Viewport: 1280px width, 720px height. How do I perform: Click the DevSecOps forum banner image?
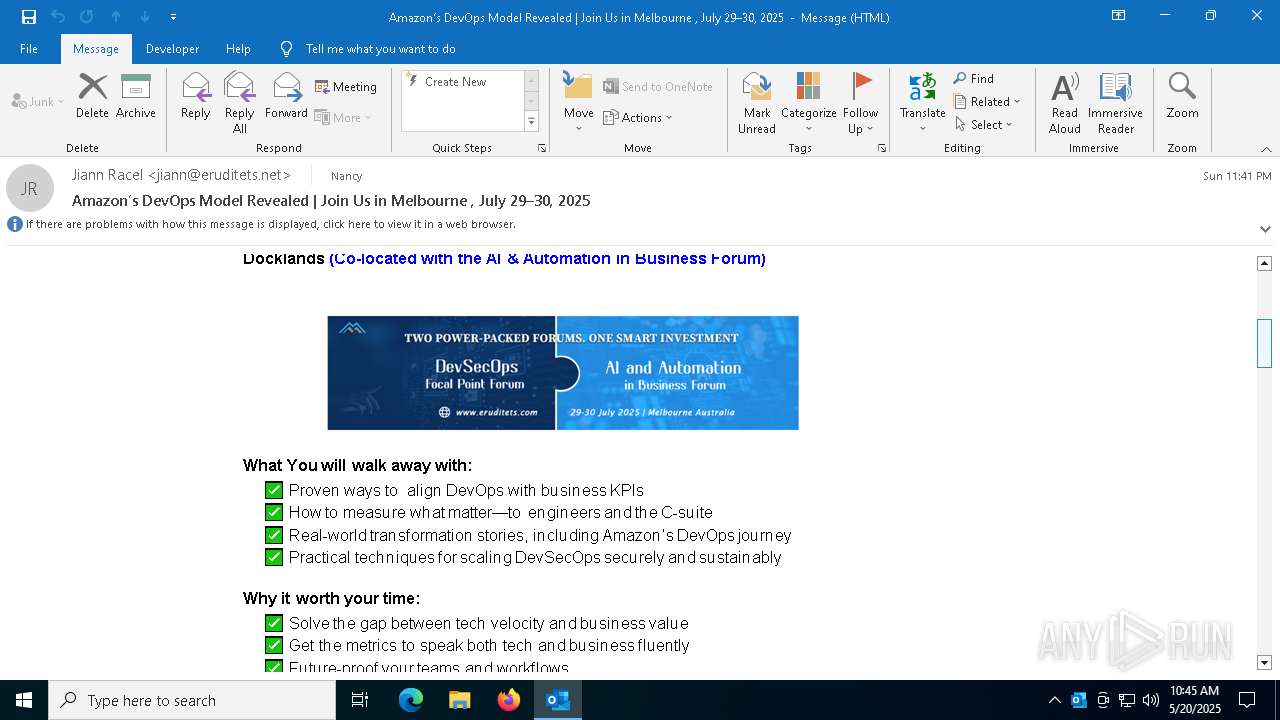coord(563,373)
